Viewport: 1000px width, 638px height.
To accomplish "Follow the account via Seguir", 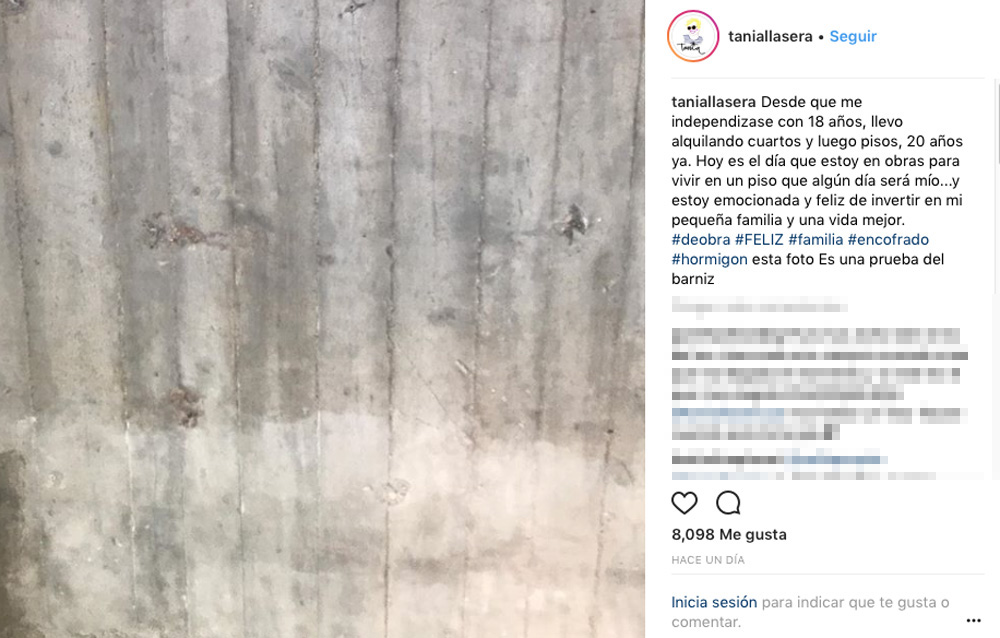I will [853, 36].
